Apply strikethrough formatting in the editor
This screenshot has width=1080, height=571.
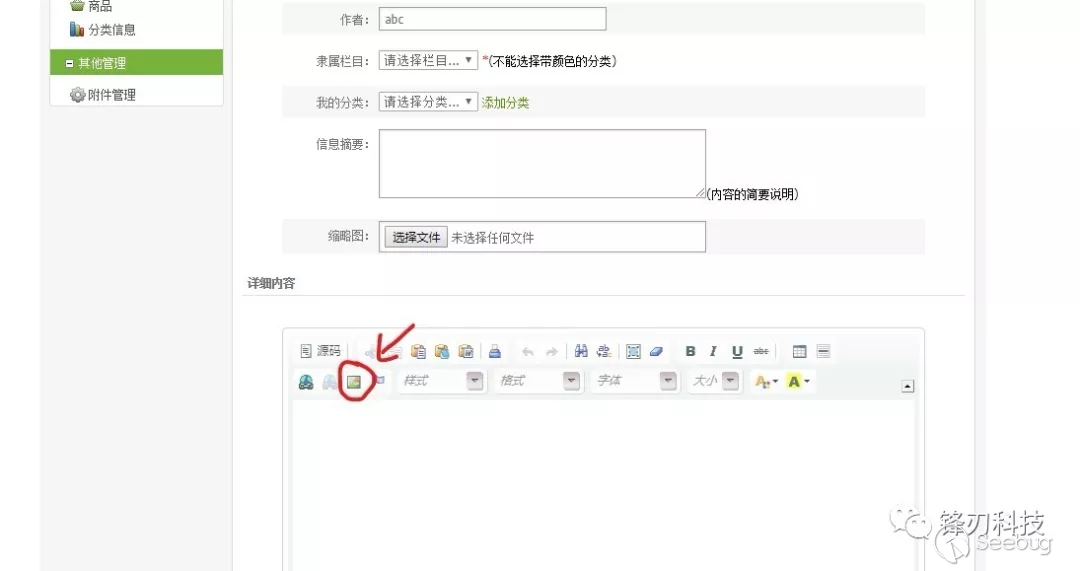tap(761, 351)
